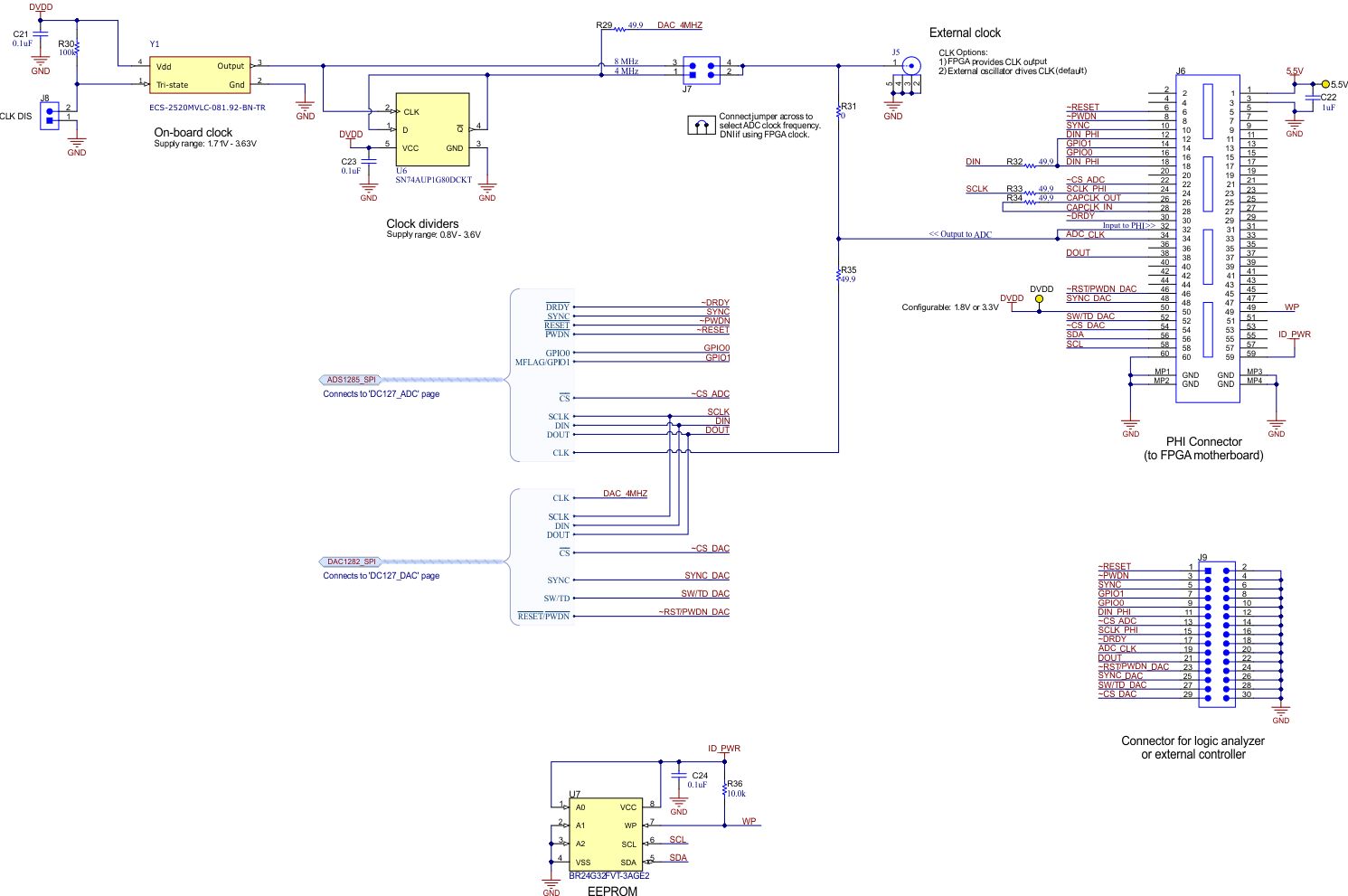Select the 'PHI Connector' title text
The image size is (1348, 896).
click(x=1204, y=441)
